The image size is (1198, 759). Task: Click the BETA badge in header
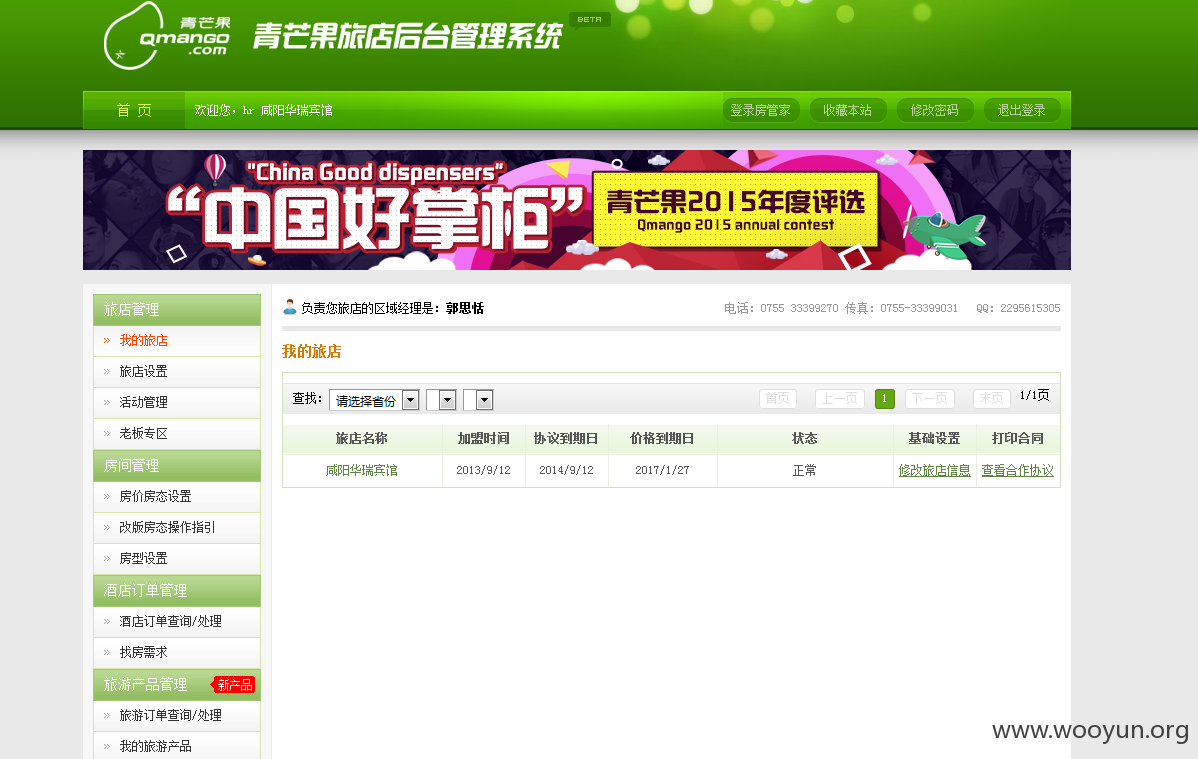pyautogui.click(x=589, y=19)
